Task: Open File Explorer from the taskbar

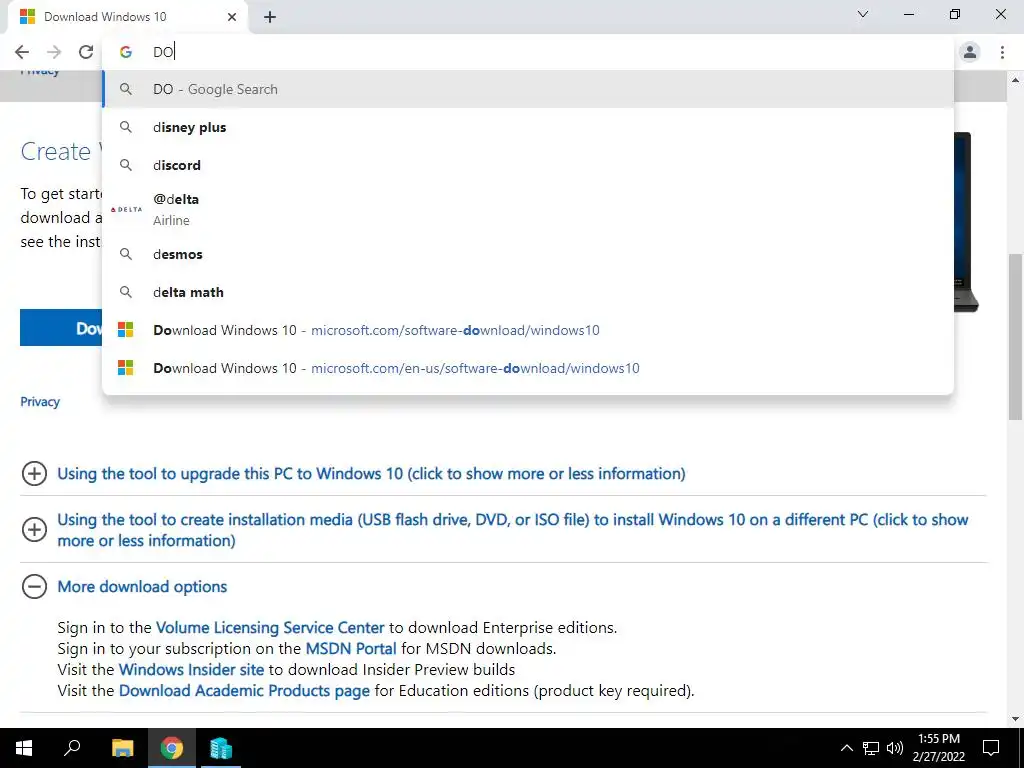Action: (x=122, y=748)
